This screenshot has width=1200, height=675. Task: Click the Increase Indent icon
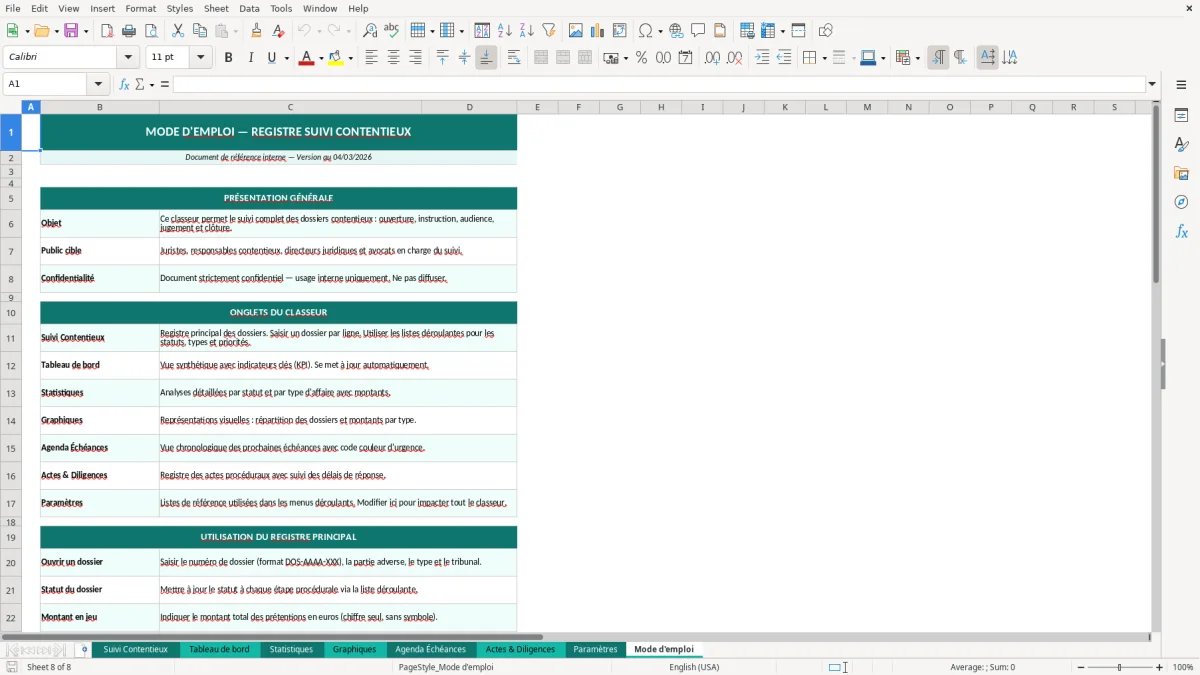pos(762,58)
